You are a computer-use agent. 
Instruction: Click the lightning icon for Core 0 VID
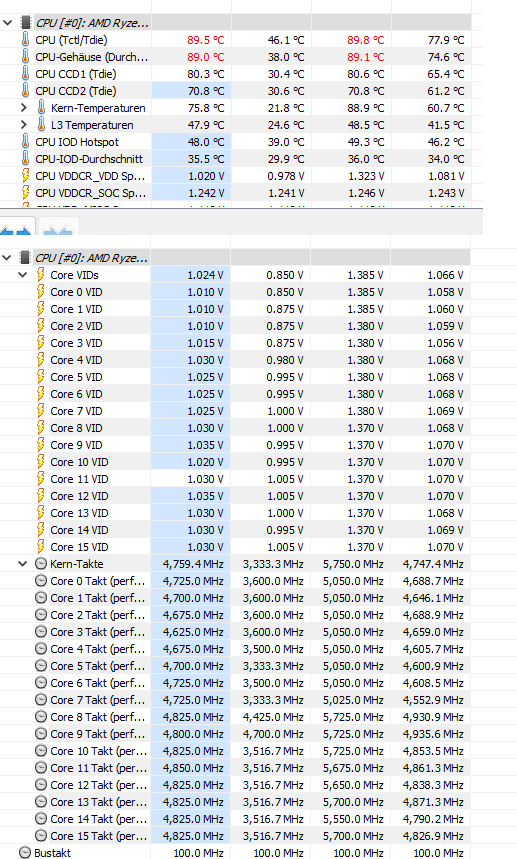[x=41, y=291]
